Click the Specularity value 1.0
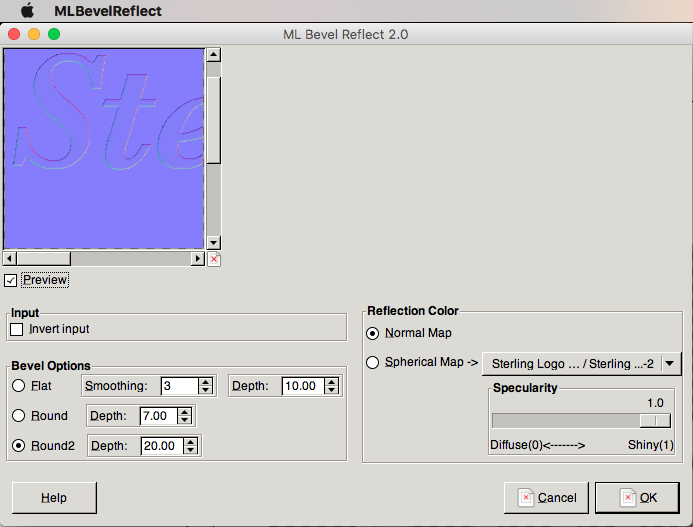This screenshot has height=527, width=693. point(655,403)
